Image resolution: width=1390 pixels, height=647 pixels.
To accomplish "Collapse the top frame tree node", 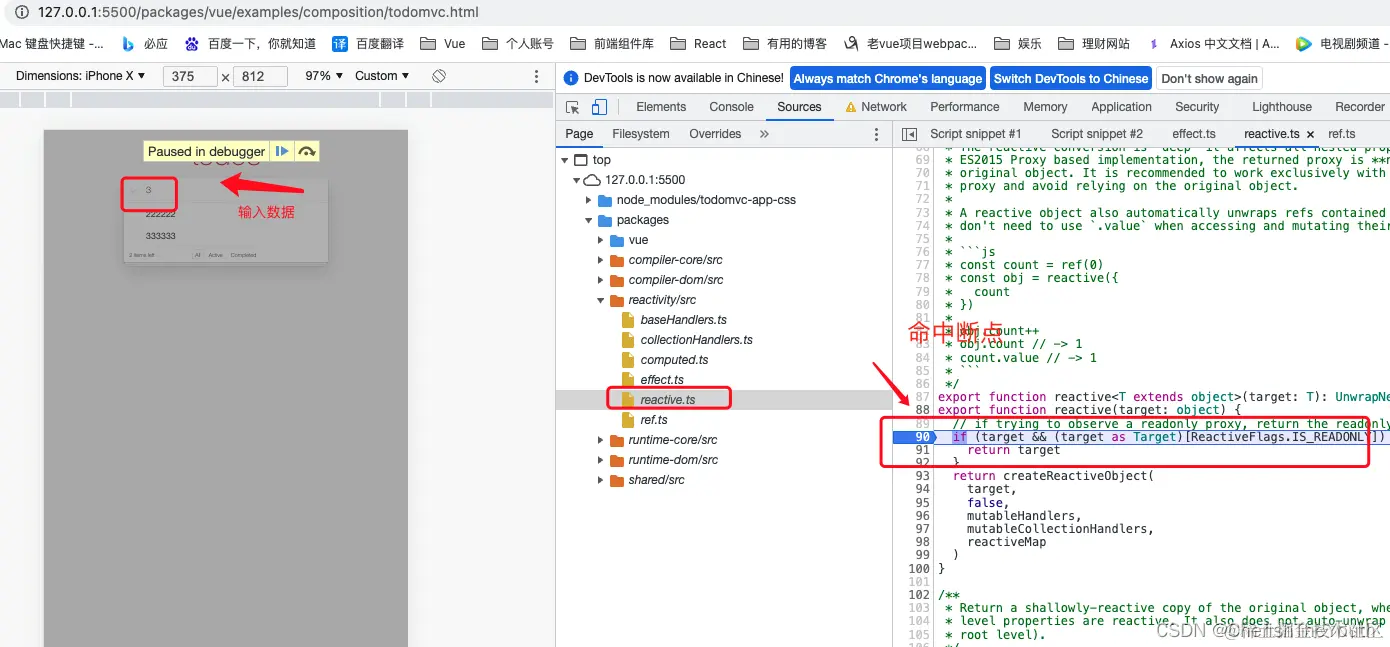I will tap(565, 160).
